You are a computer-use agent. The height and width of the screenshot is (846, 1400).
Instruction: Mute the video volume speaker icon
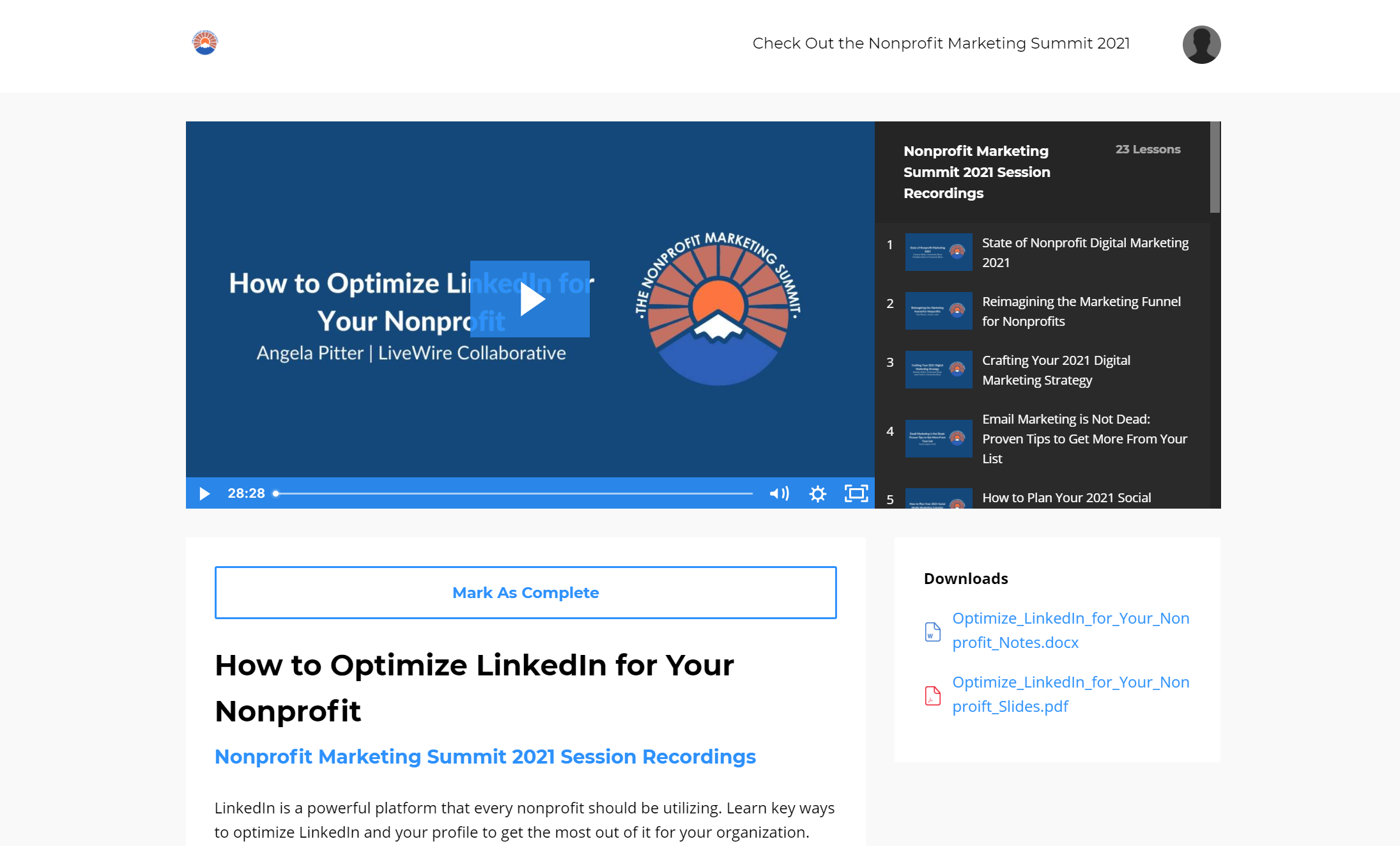(779, 493)
